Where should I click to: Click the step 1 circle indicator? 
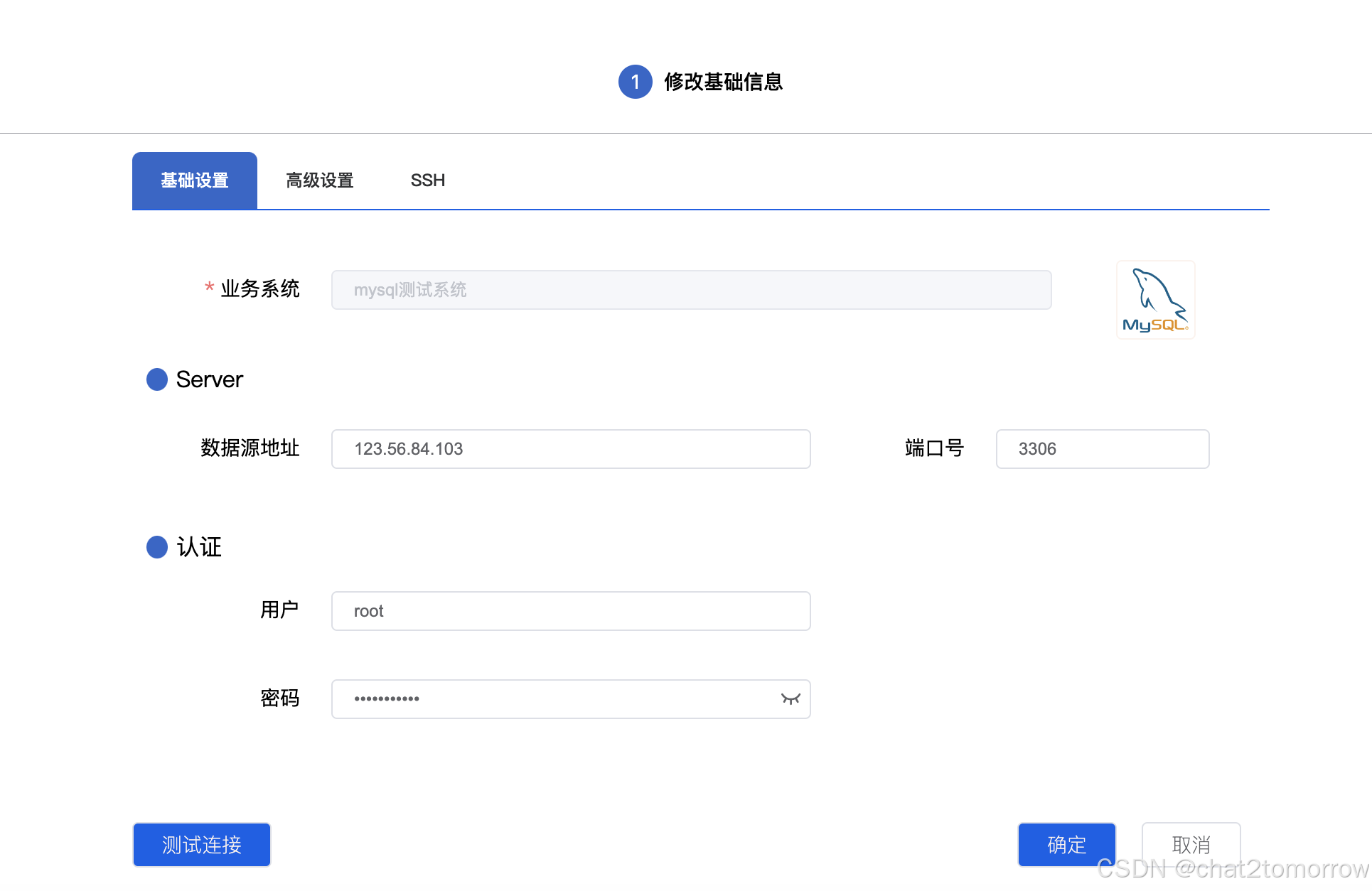click(635, 82)
